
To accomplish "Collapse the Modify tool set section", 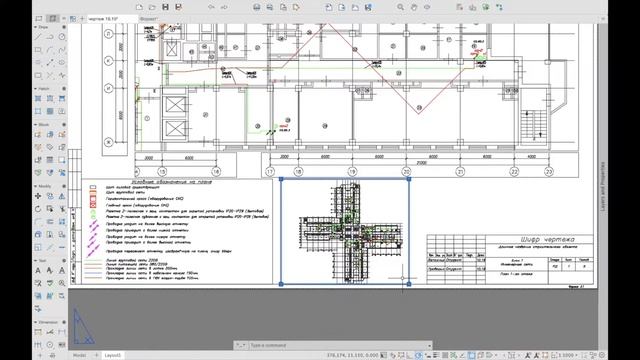I will 36,186.
